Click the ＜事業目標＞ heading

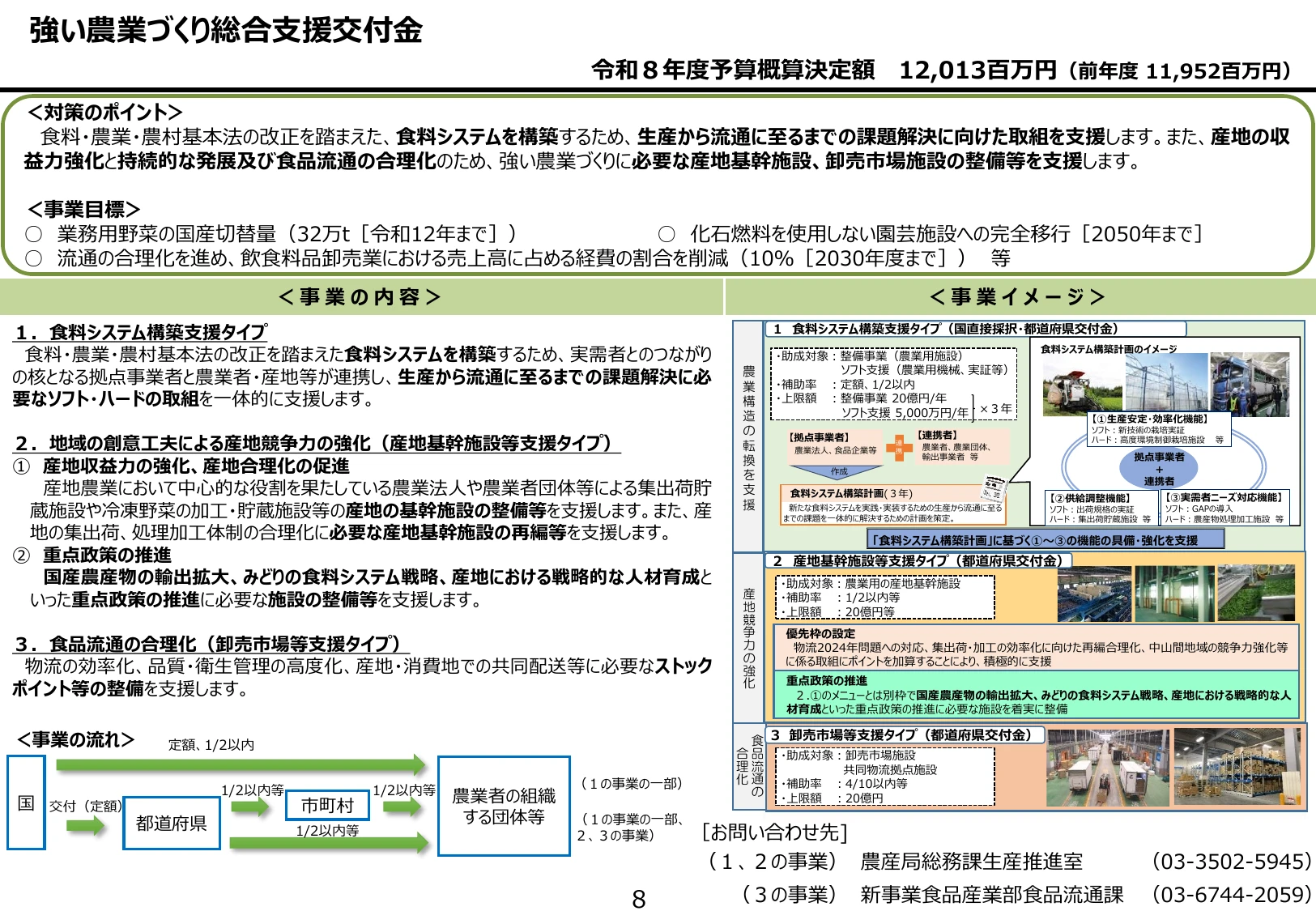(84, 209)
